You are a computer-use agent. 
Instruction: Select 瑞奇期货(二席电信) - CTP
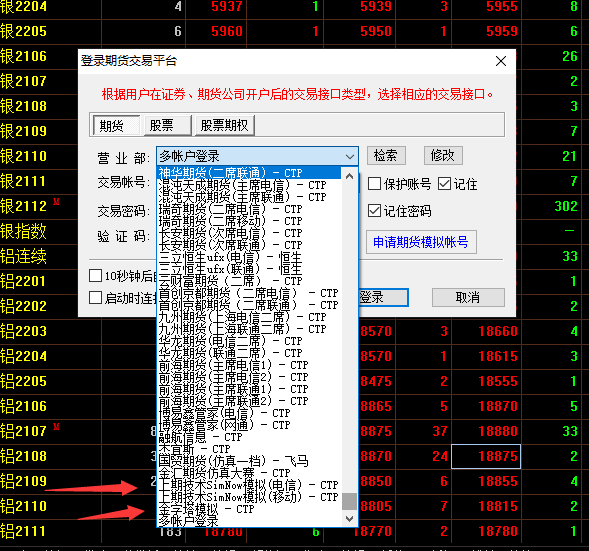249,209
